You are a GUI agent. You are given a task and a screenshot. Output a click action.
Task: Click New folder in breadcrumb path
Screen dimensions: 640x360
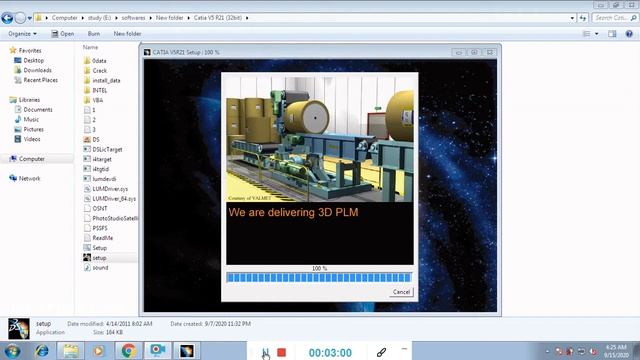click(x=169, y=18)
